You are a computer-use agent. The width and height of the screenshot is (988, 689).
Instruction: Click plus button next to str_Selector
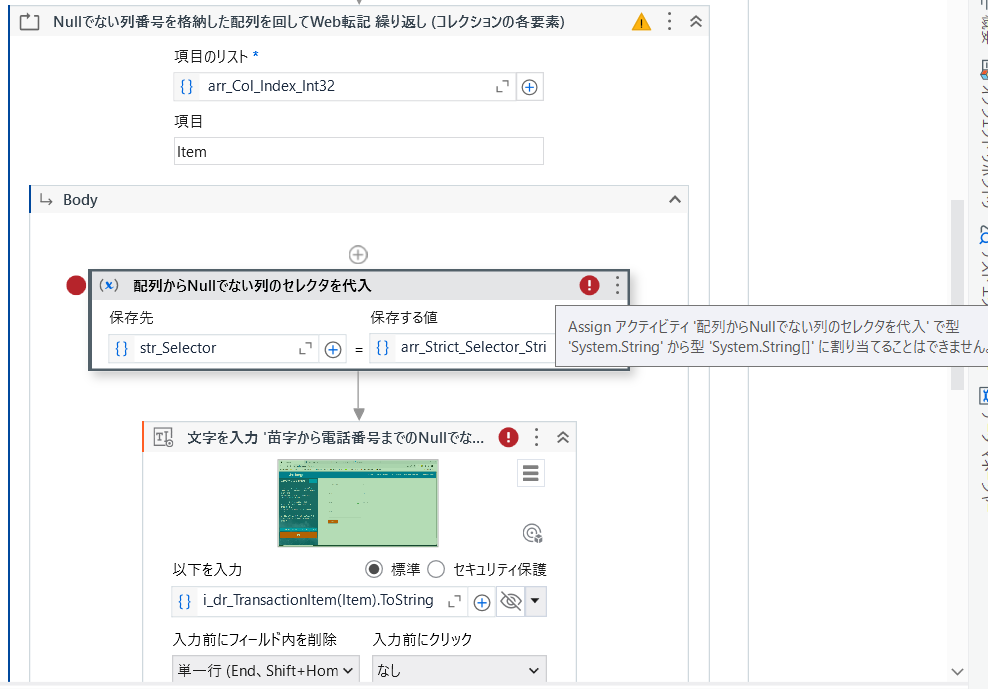coord(333,349)
